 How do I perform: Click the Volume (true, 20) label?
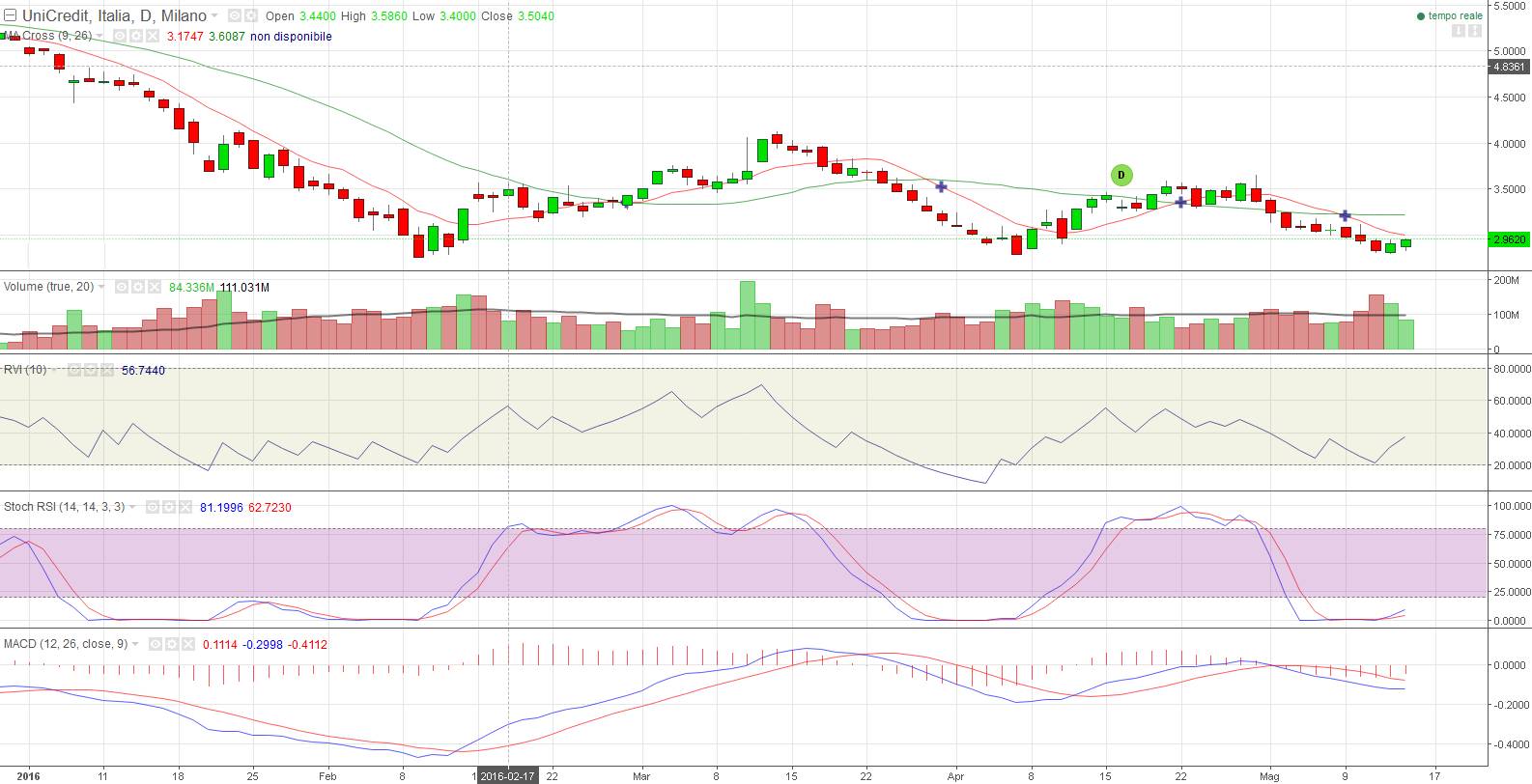(x=48, y=287)
